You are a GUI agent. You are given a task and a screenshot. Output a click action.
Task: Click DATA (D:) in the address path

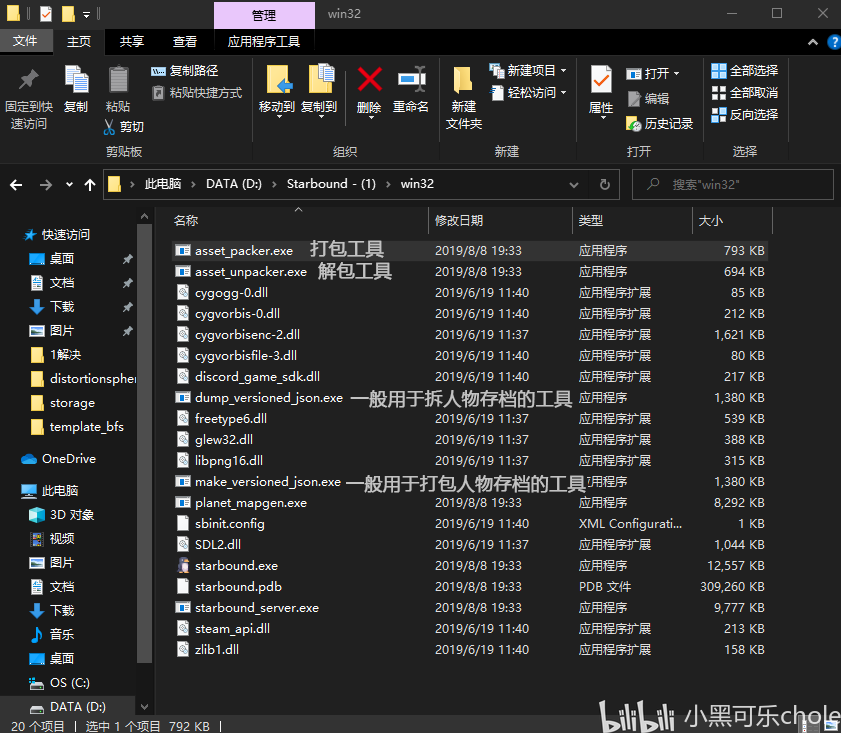(x=234, y=184)
